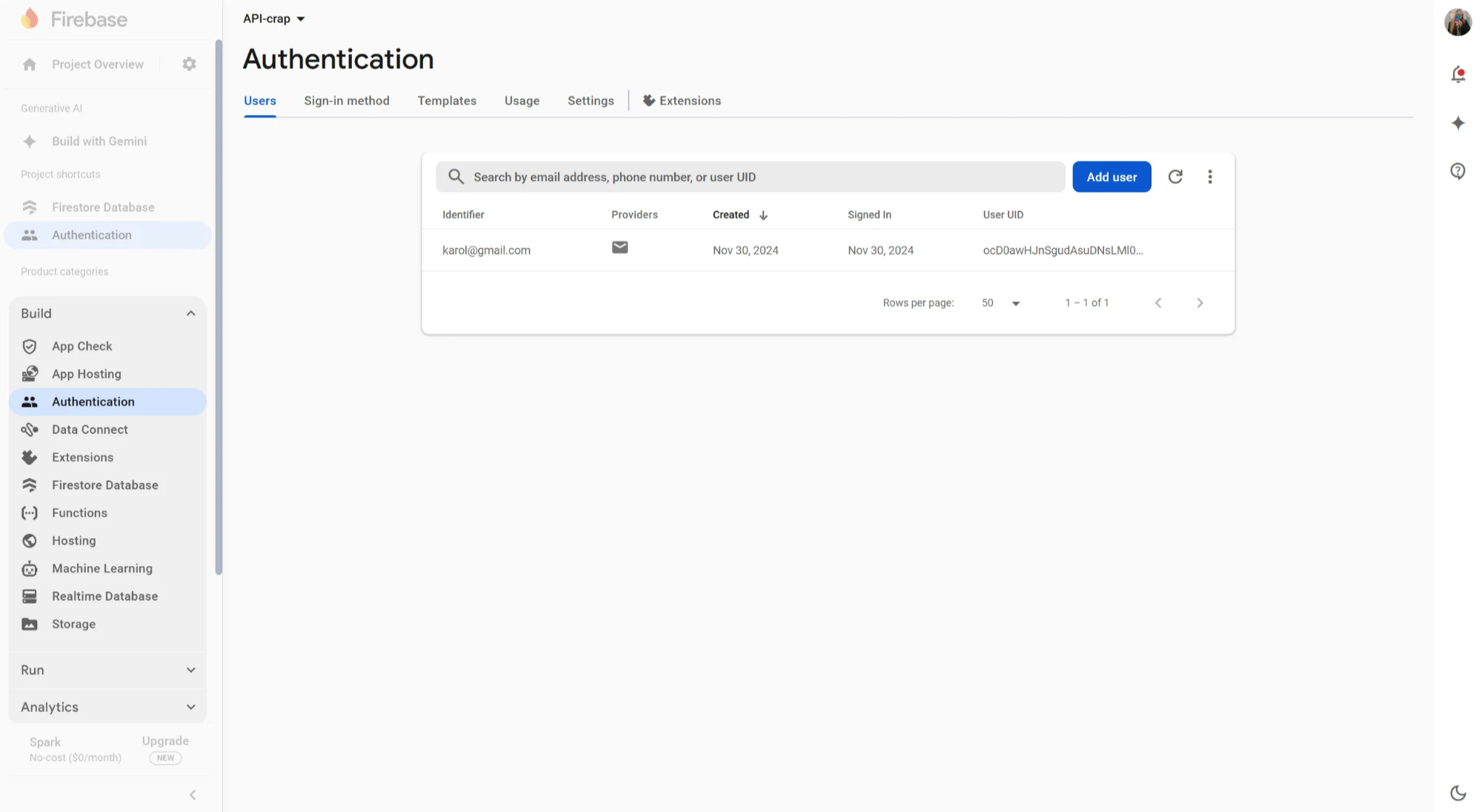The width and height of the screenshot is (1482, 812).
Task: Click the sidebar vertical scrollbar
Action: coord(219,307)
